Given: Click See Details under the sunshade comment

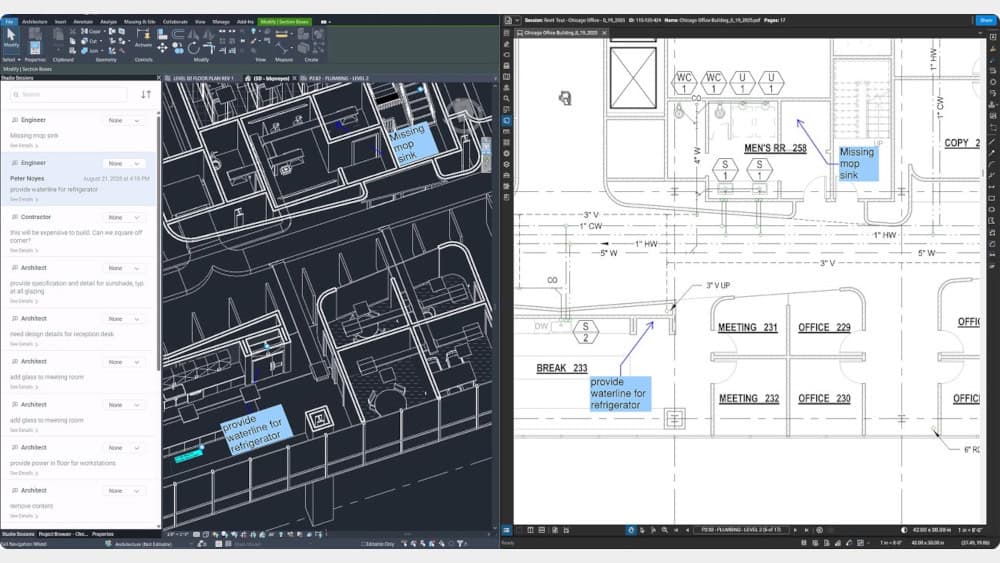Looking at the screenshot, I should (22, 300).
